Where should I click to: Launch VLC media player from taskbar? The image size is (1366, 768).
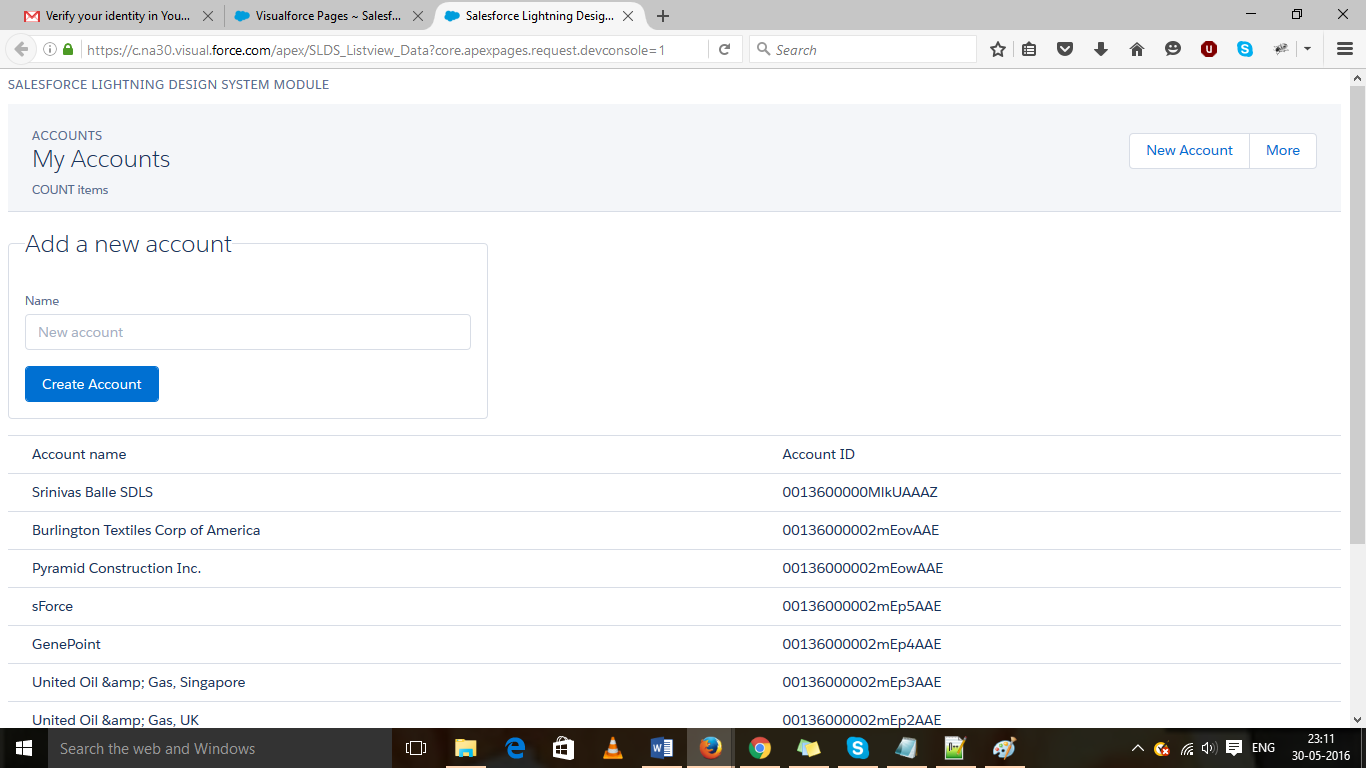pyautogui.click(x=613, y=748)
